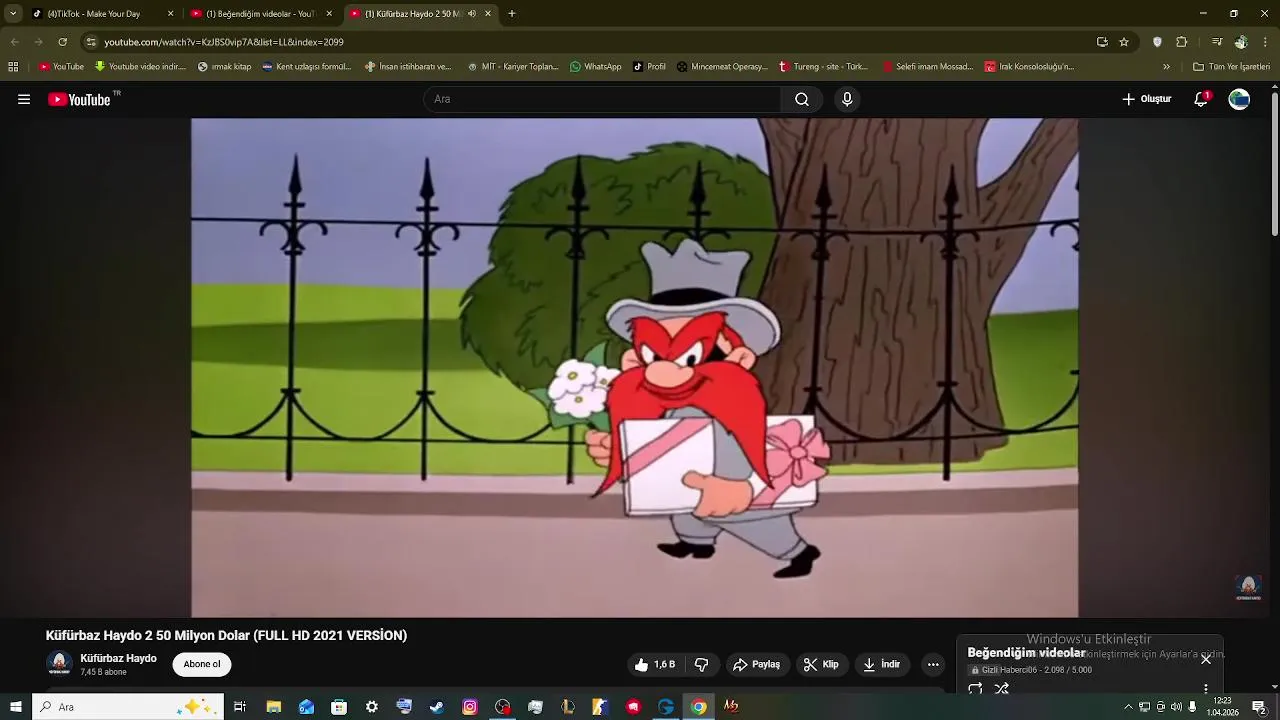Like the video (1,6 B)

click(x=655, y=664)
